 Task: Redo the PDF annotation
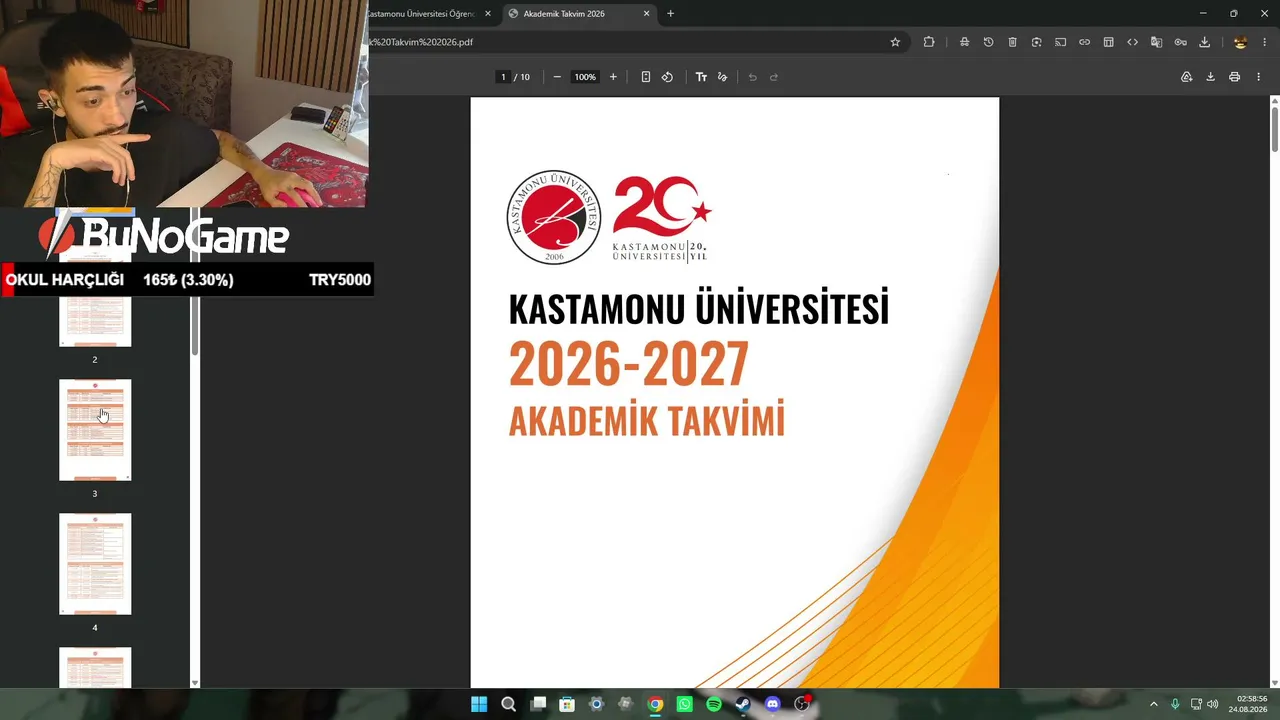(x=774, y=77)
